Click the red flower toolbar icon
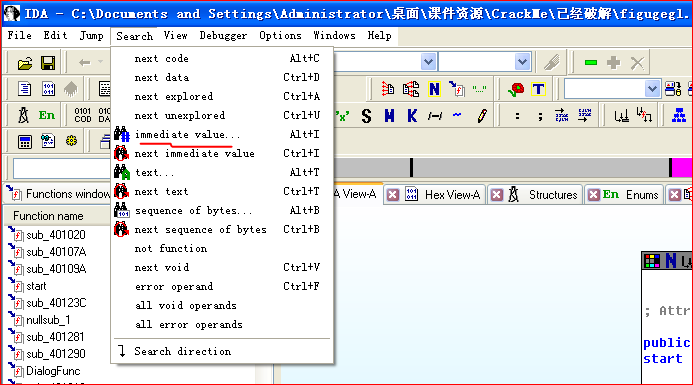Screen dimensions: 693x385 [516, 89]
